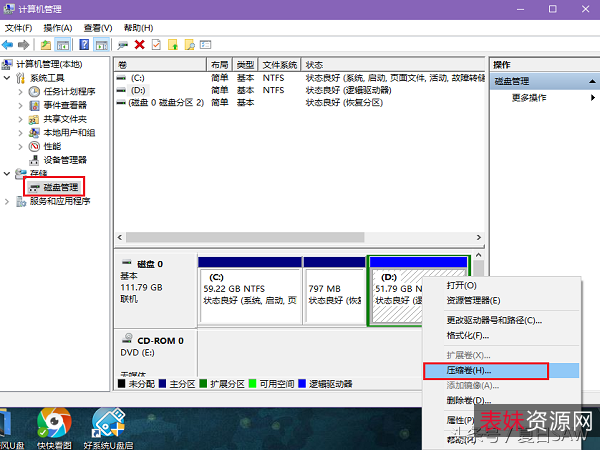Open the Action (操作) menu
Viewport: 600px width, 450px height.
[58, 28]
